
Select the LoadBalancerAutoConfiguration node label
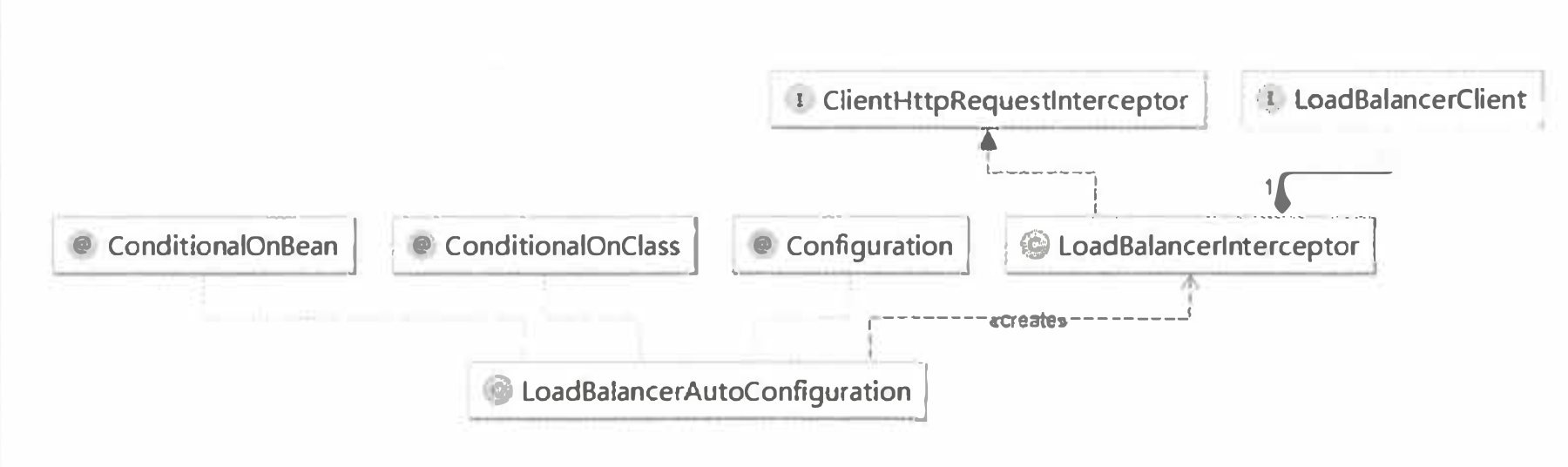716,391
